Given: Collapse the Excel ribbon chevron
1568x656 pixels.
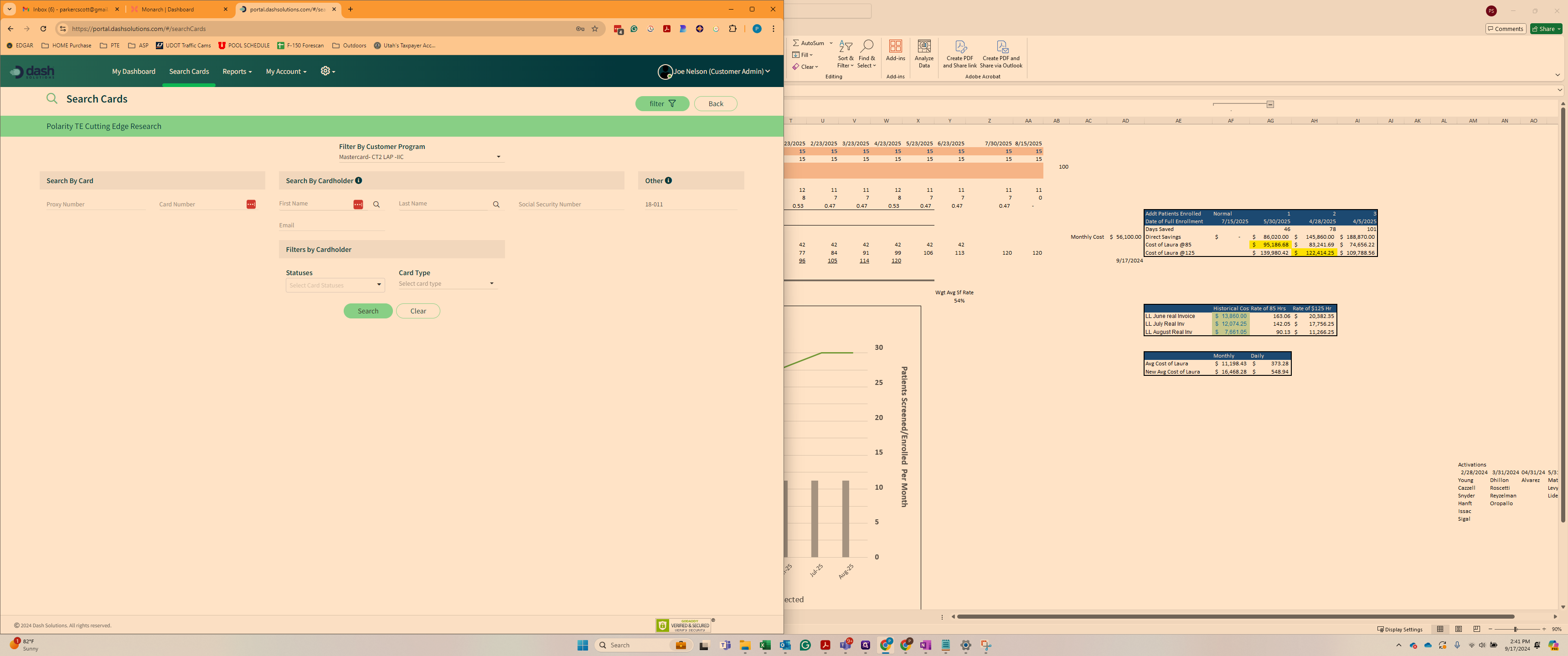Looking at the screenshot, I should pos(1557,75).
